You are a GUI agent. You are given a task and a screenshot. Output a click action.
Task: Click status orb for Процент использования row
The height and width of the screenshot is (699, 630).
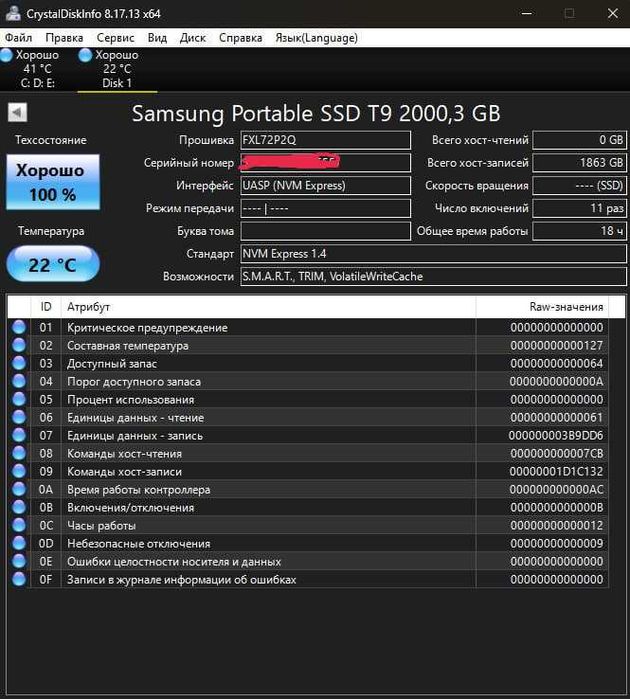[19, 399]
